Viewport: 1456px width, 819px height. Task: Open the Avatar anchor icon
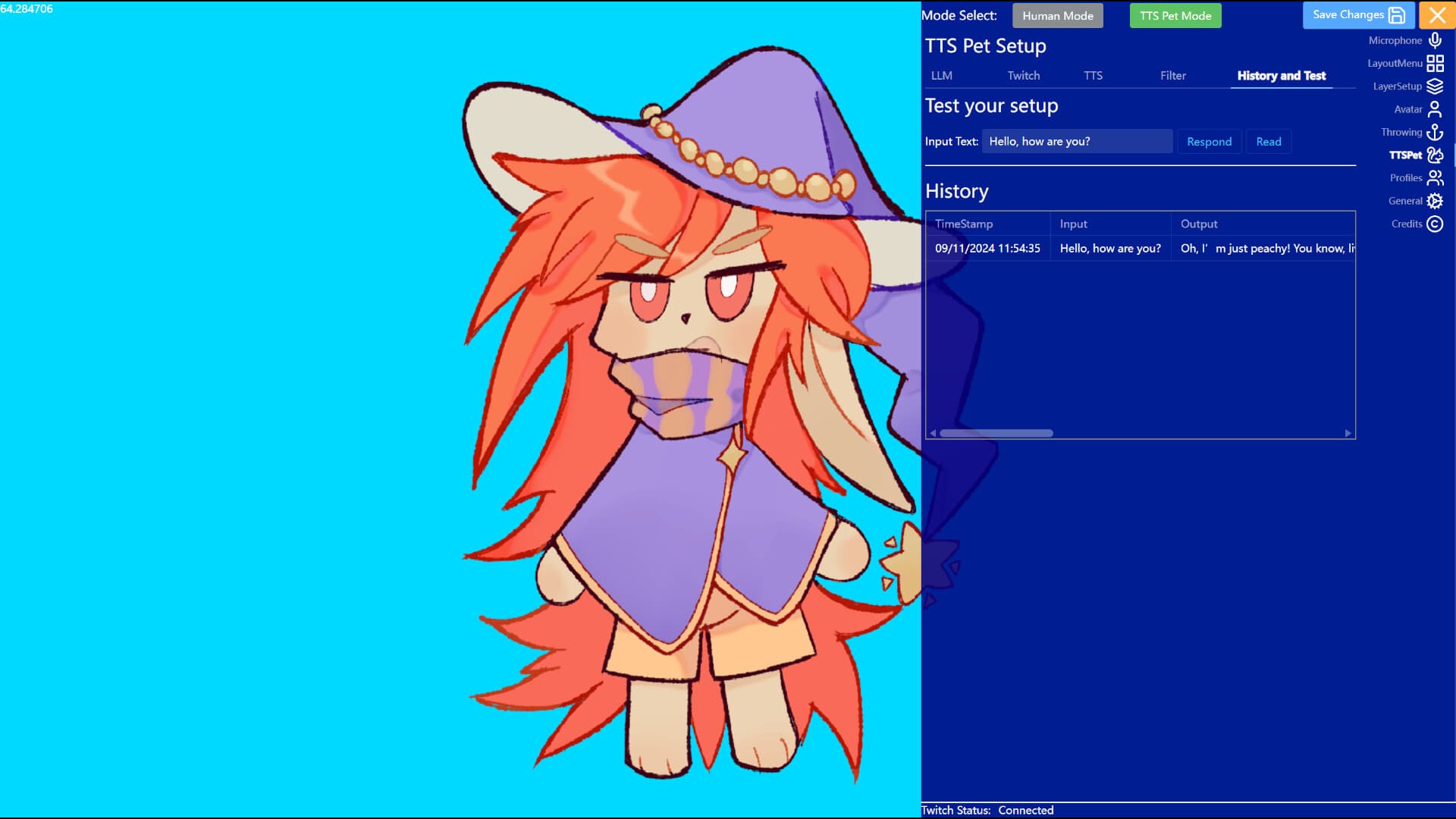pyautogui.click(x=1435, y=109)
